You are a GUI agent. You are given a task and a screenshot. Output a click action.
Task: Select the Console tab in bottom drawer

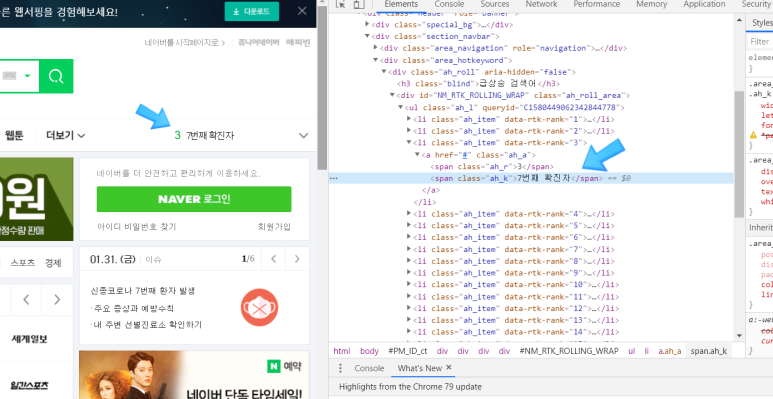click(x=369, y=368)
